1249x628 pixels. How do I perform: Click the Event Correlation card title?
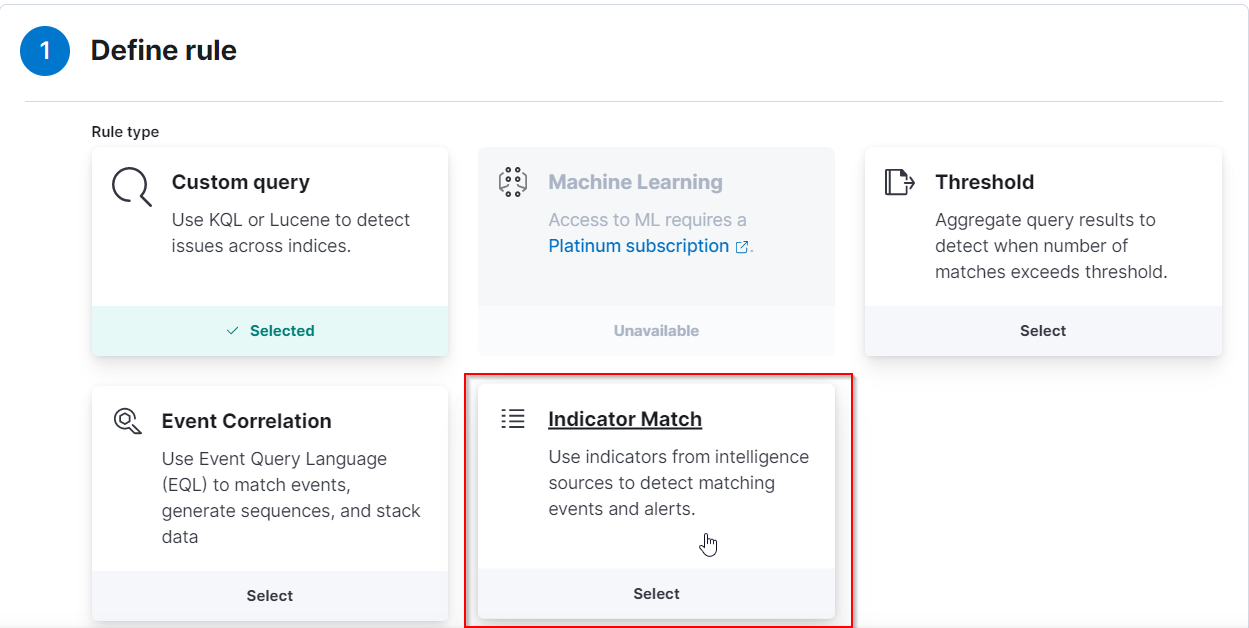coord(246,421)
